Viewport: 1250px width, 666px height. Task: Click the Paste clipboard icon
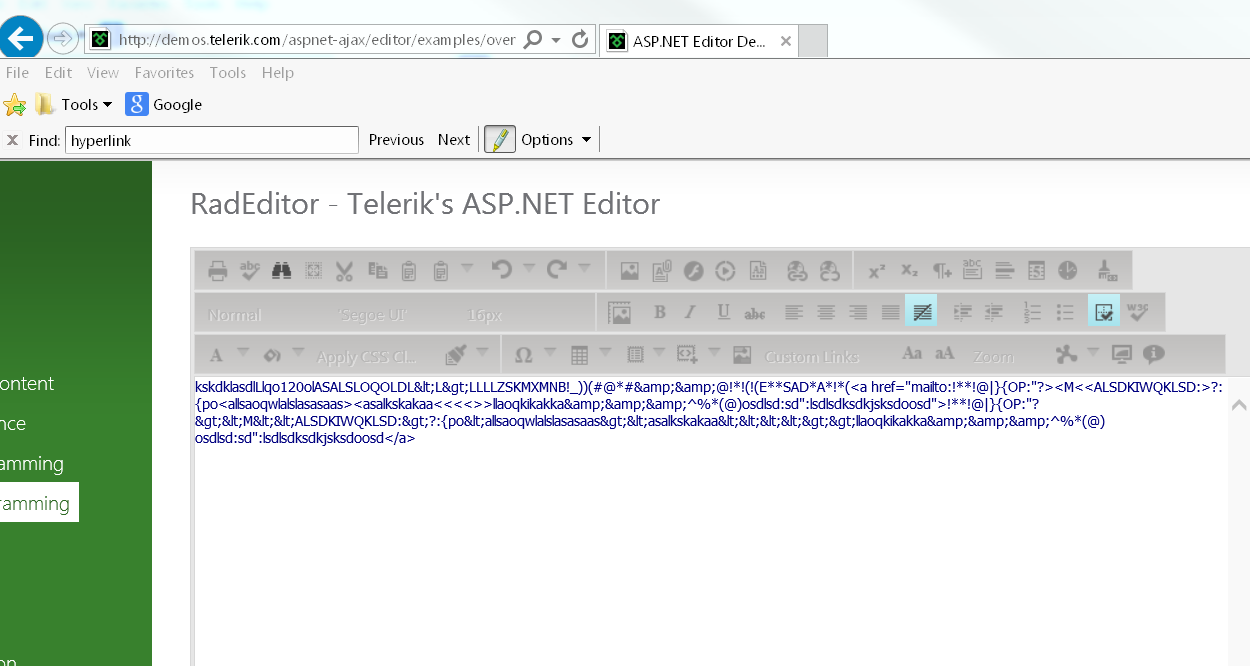click(409, 270)
